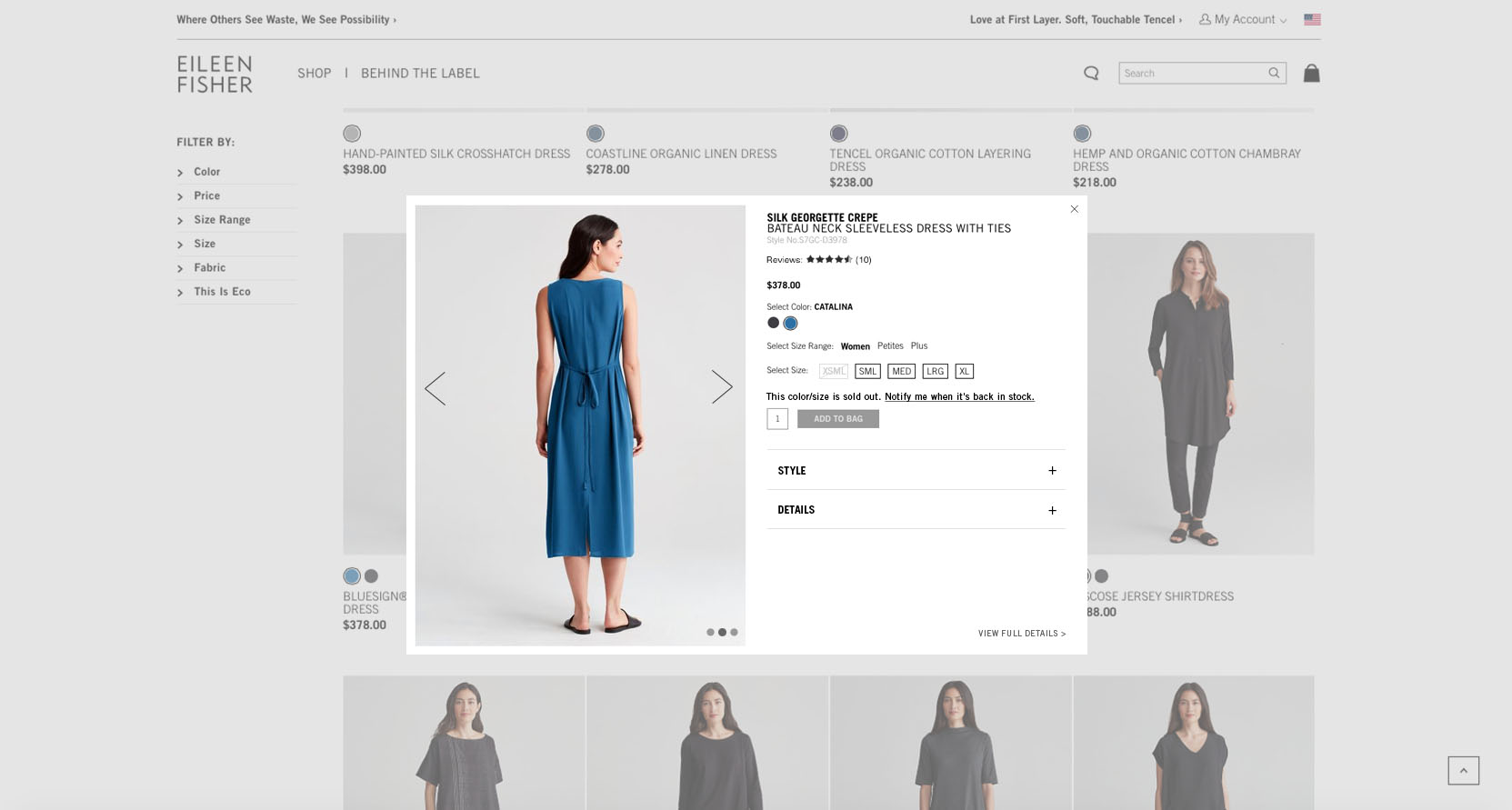Open the review star rating
Image resolution: width=1512 pixels, height=810 pixels.
pyautogui.click(x=829, y=259)
